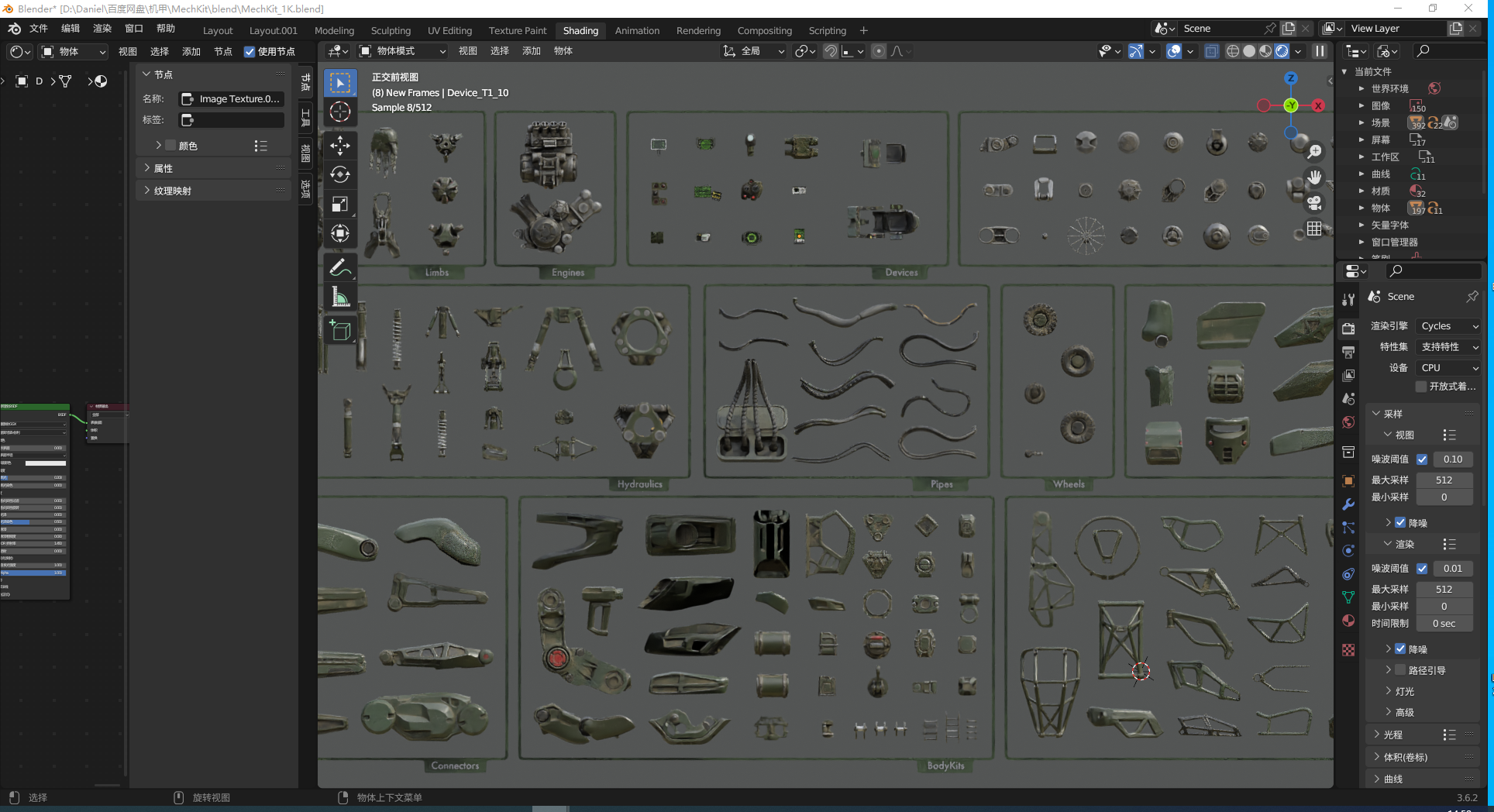Click the viewport 最大采样 512 field
The height and width of the screenshot is (812, 1494).
coord(1444,480)
